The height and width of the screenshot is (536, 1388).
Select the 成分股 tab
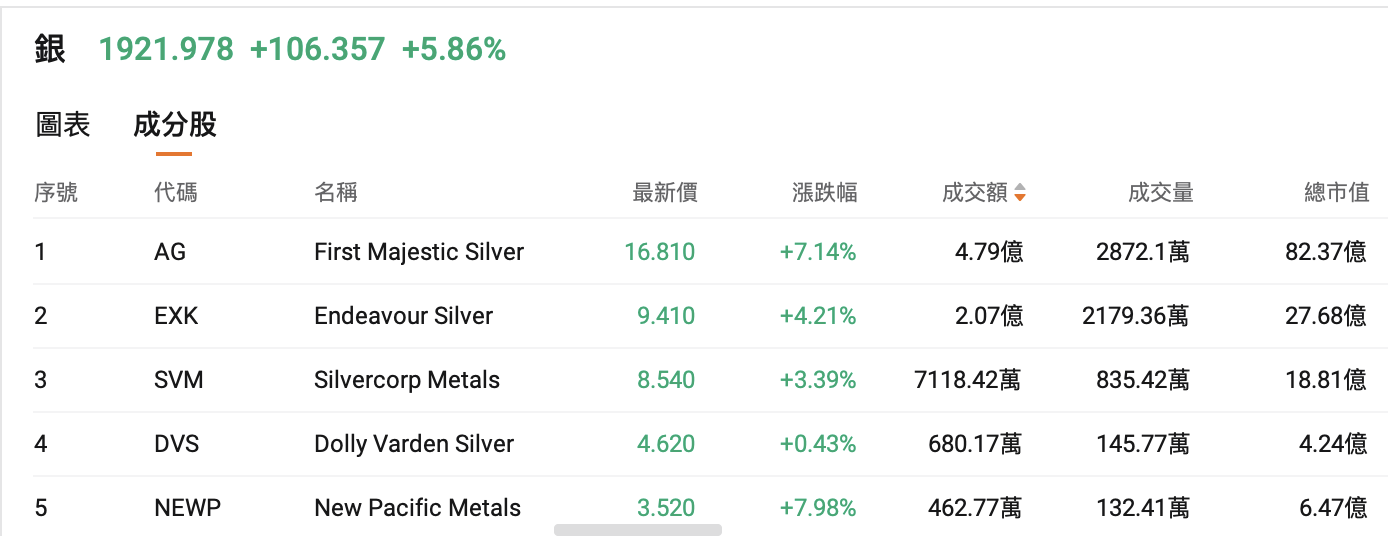click(x=174, y=125)
